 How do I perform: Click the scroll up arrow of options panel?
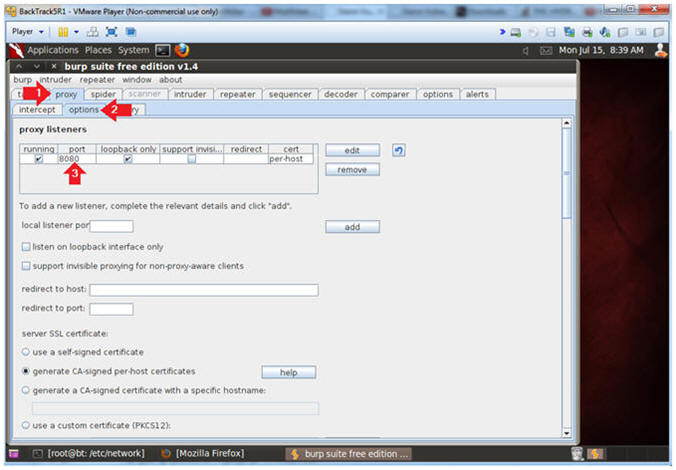pyautogui.click(x=567, y=123)
